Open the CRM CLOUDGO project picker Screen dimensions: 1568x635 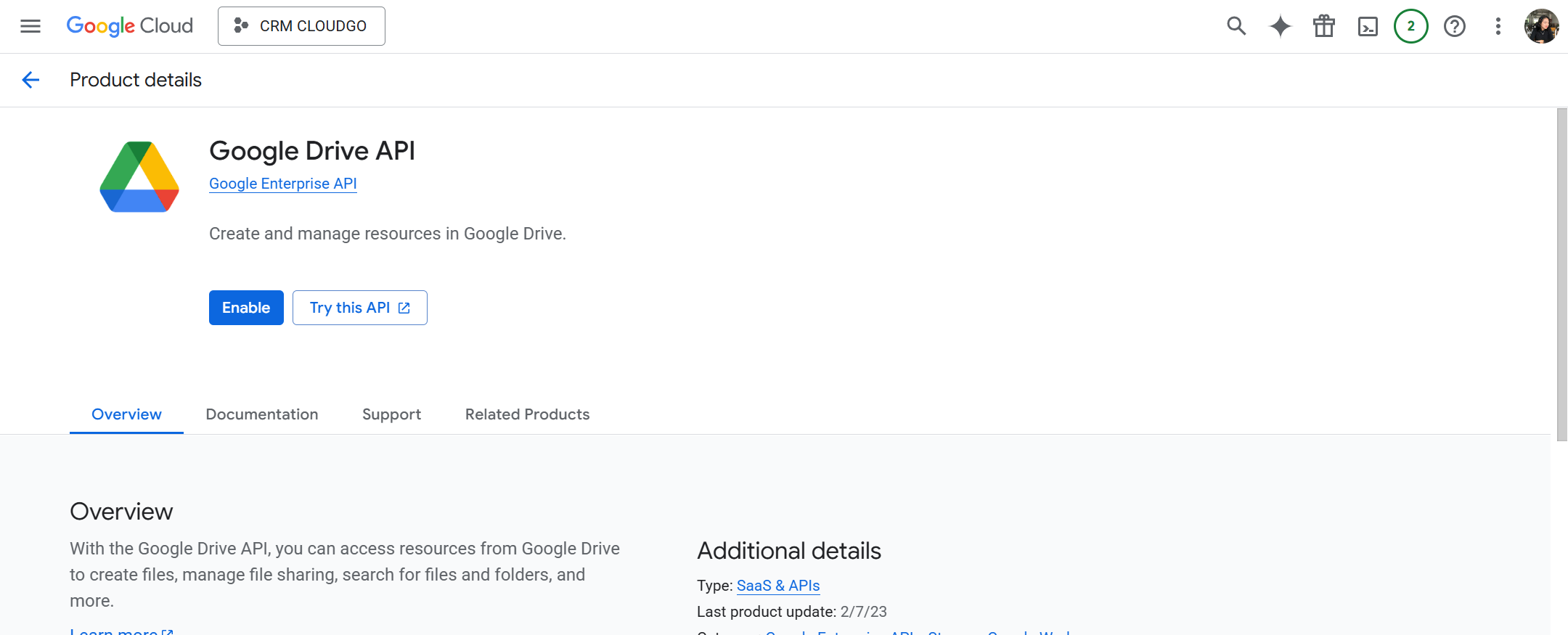coord(301,26)
